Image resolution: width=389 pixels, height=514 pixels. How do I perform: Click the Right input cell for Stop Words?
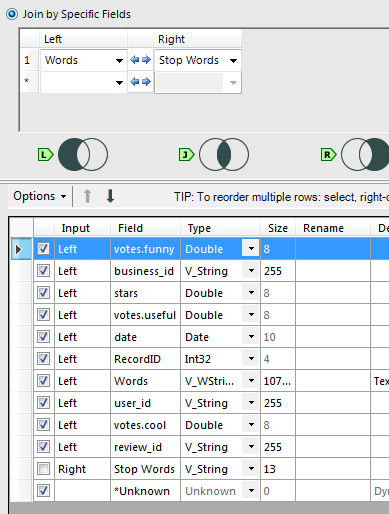coord(82,469)
